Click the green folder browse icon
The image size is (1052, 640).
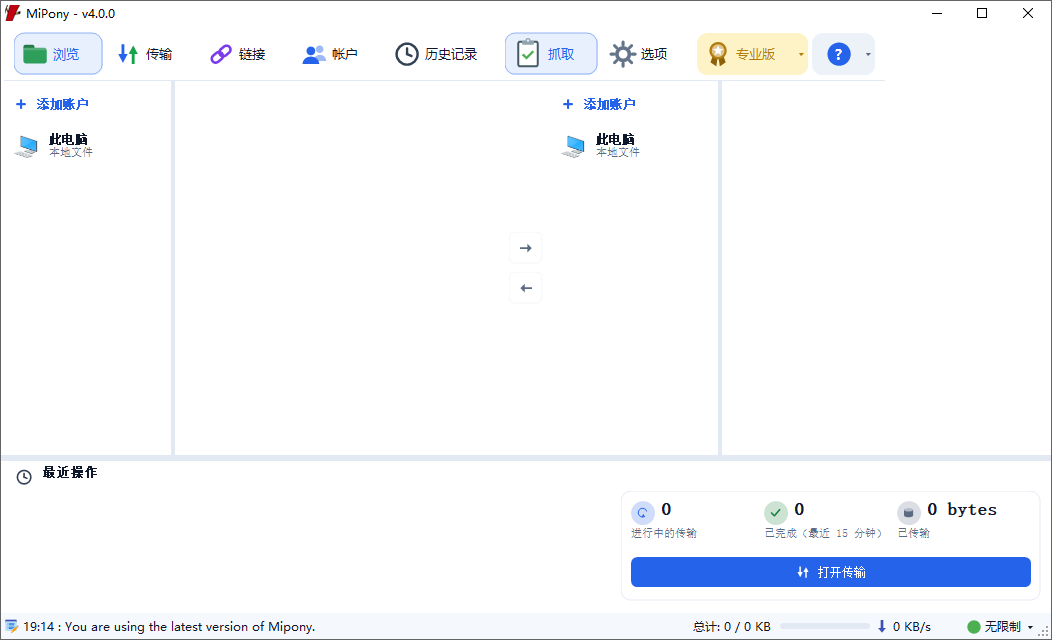pyautogui.click(x=35, y=54)
